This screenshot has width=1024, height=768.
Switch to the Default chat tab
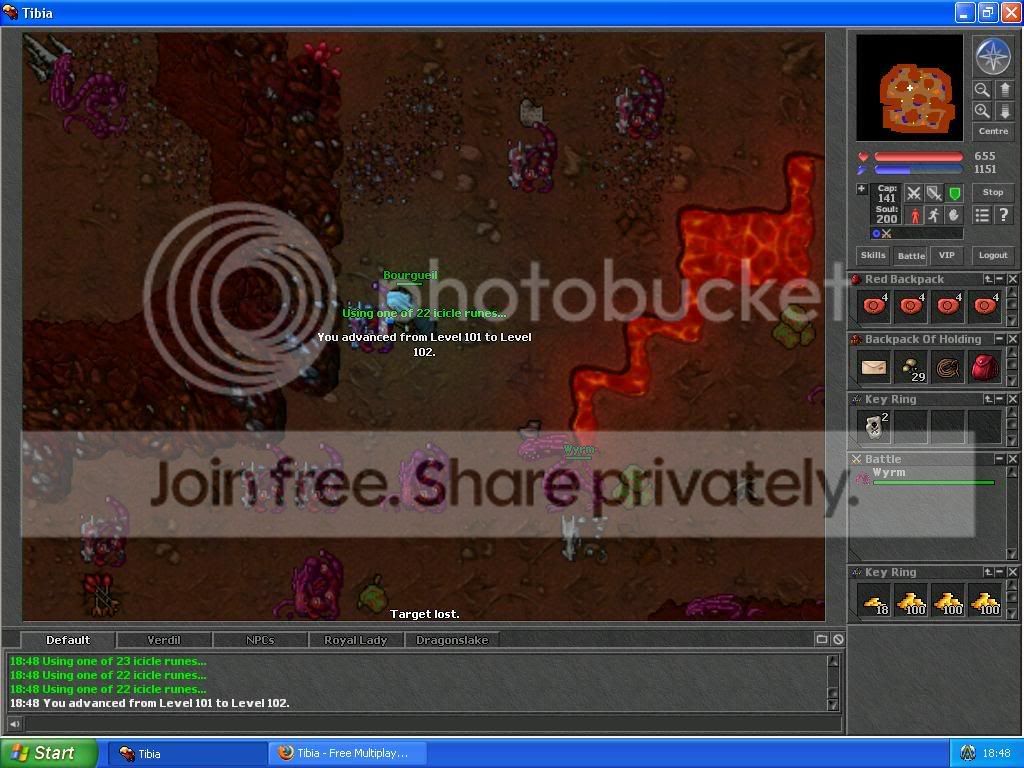[68, 640]
